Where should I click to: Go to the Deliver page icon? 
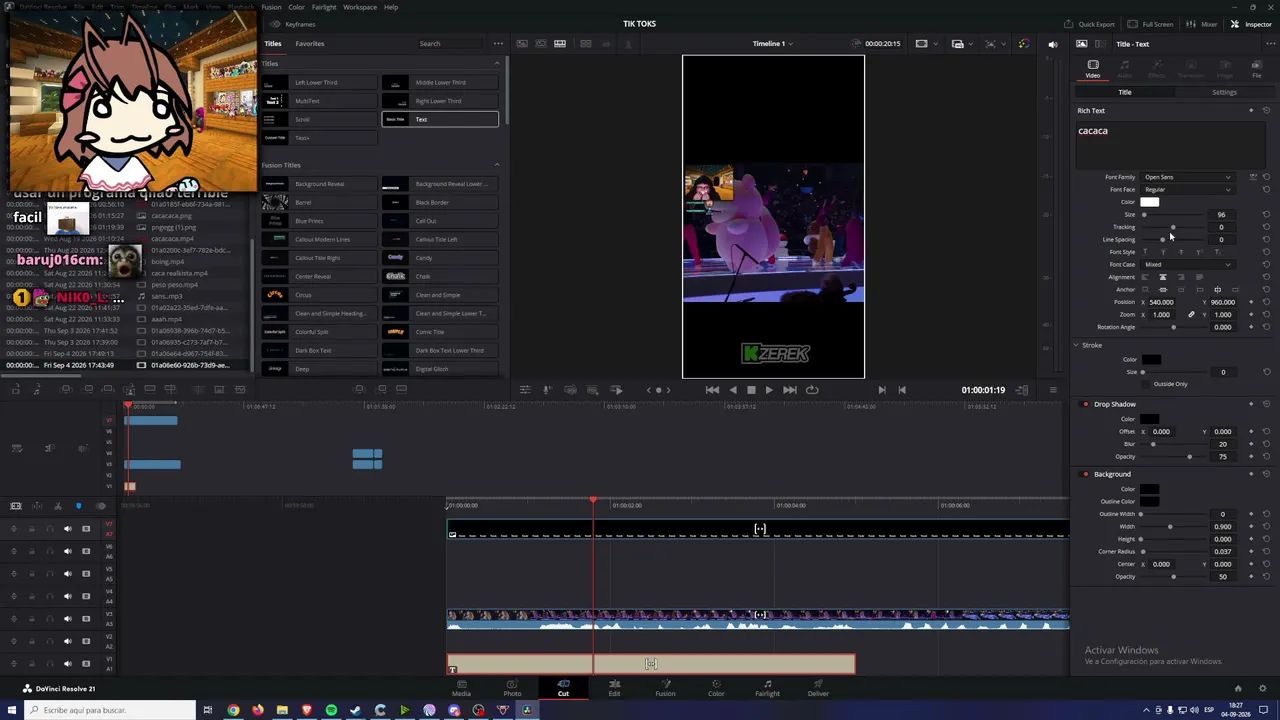[x=818, y=687]
